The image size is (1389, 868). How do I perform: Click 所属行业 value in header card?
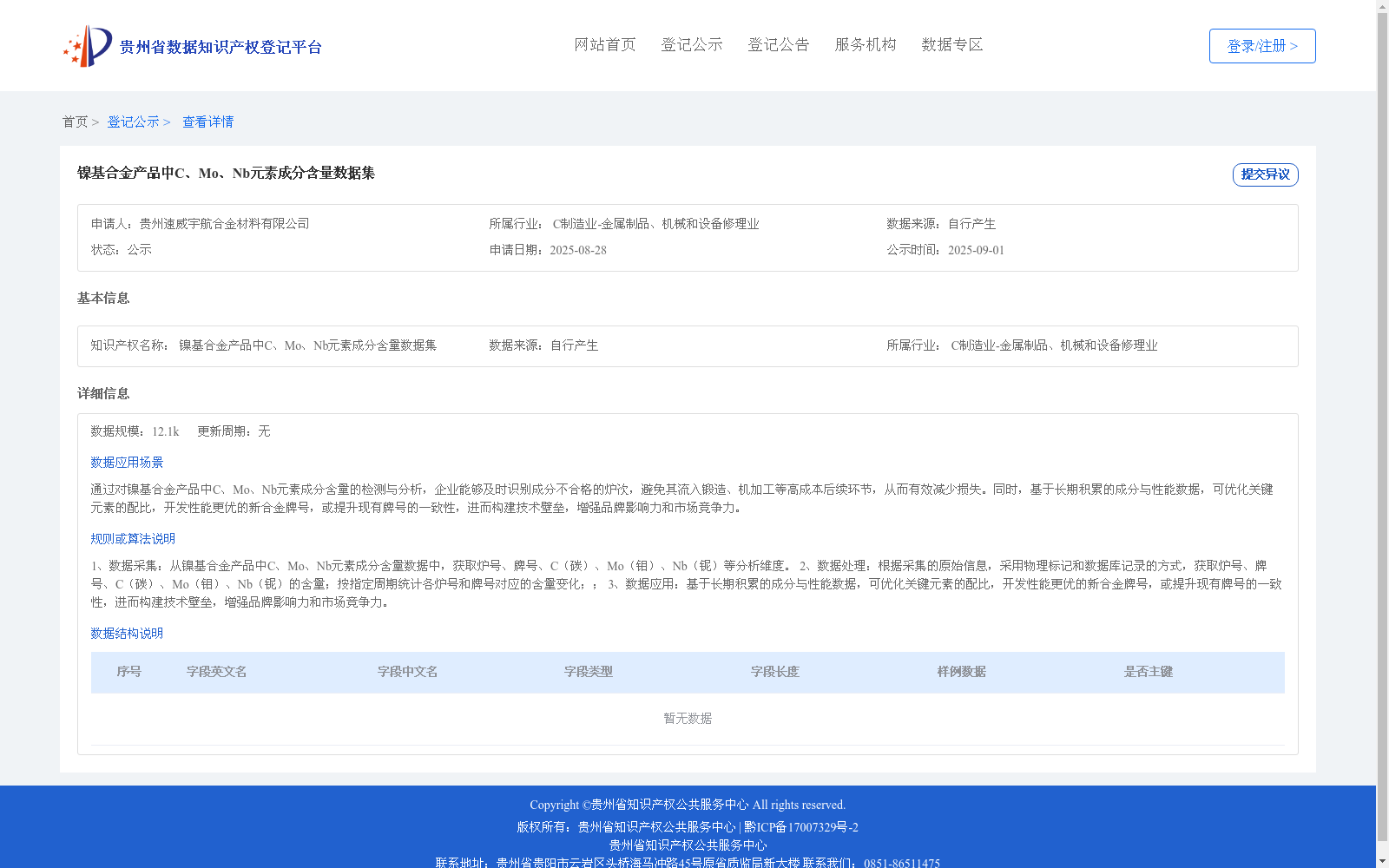coord(656,224)
